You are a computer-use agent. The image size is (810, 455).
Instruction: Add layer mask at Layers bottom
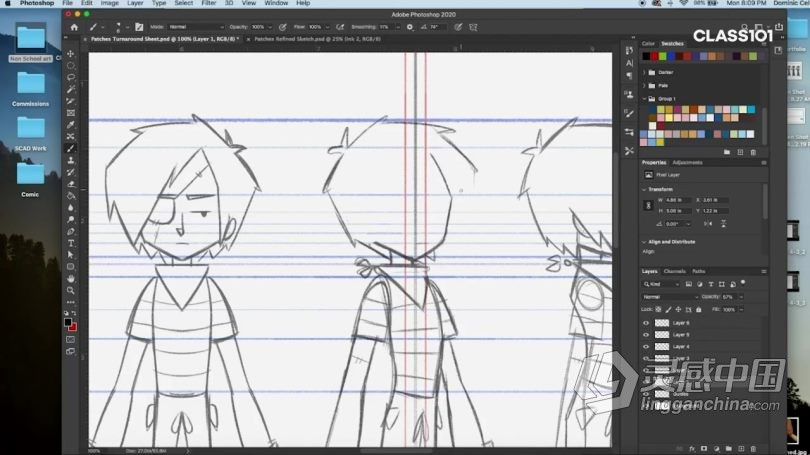(704, 449)
